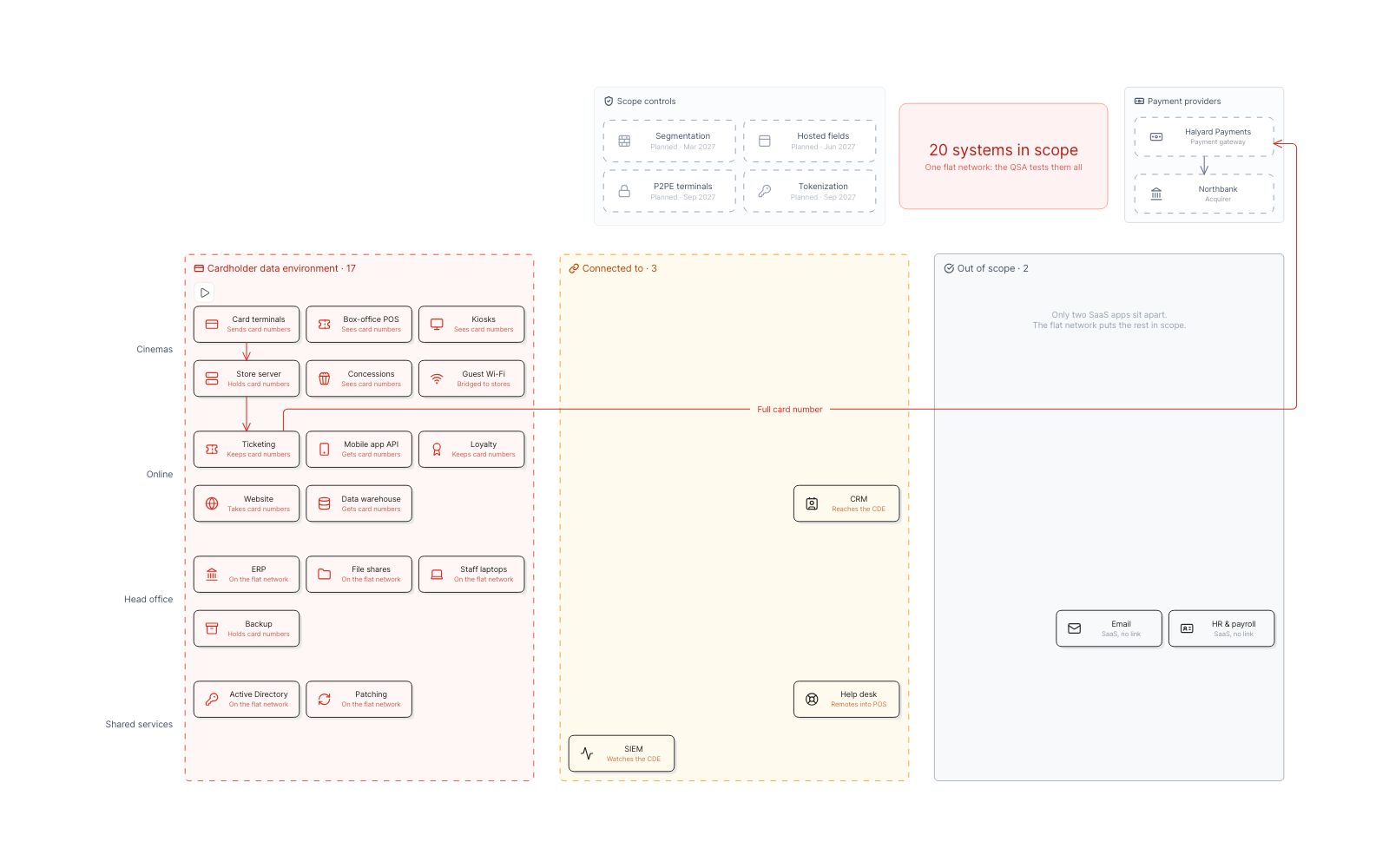Click the Scope controls panel heading
Image resolution: width=1389 pixels, height=868 pixels.
click(646, 102)
